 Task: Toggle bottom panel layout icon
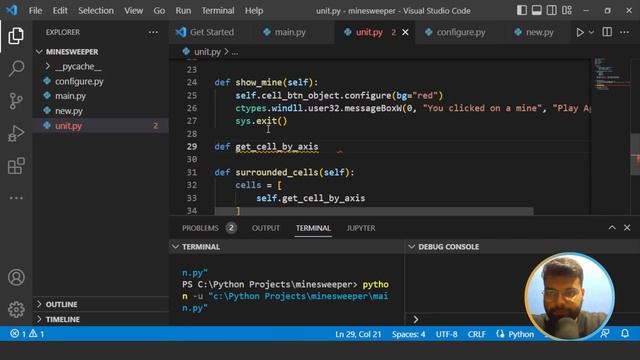pyautogui.click(x=537, y=10)
